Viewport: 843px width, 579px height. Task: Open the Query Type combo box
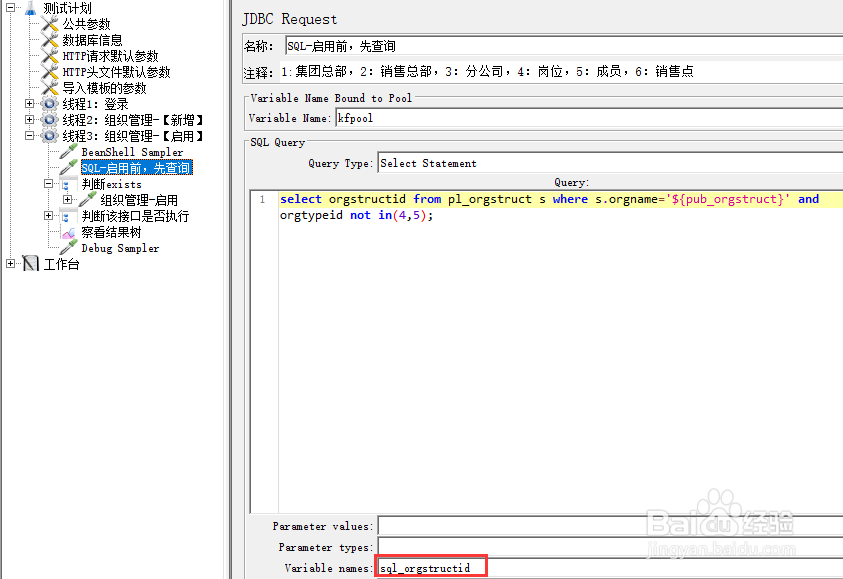point(610,163)
